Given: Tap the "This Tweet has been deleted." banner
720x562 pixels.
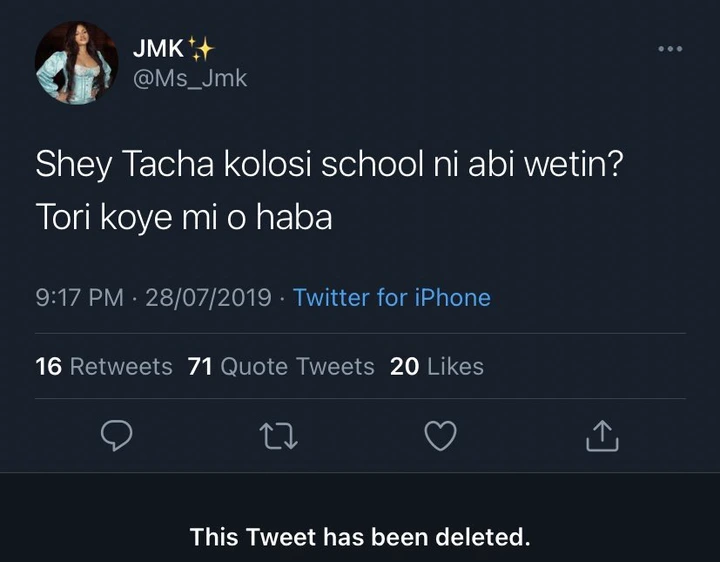Looking at the screenshot, I should 360,537.
